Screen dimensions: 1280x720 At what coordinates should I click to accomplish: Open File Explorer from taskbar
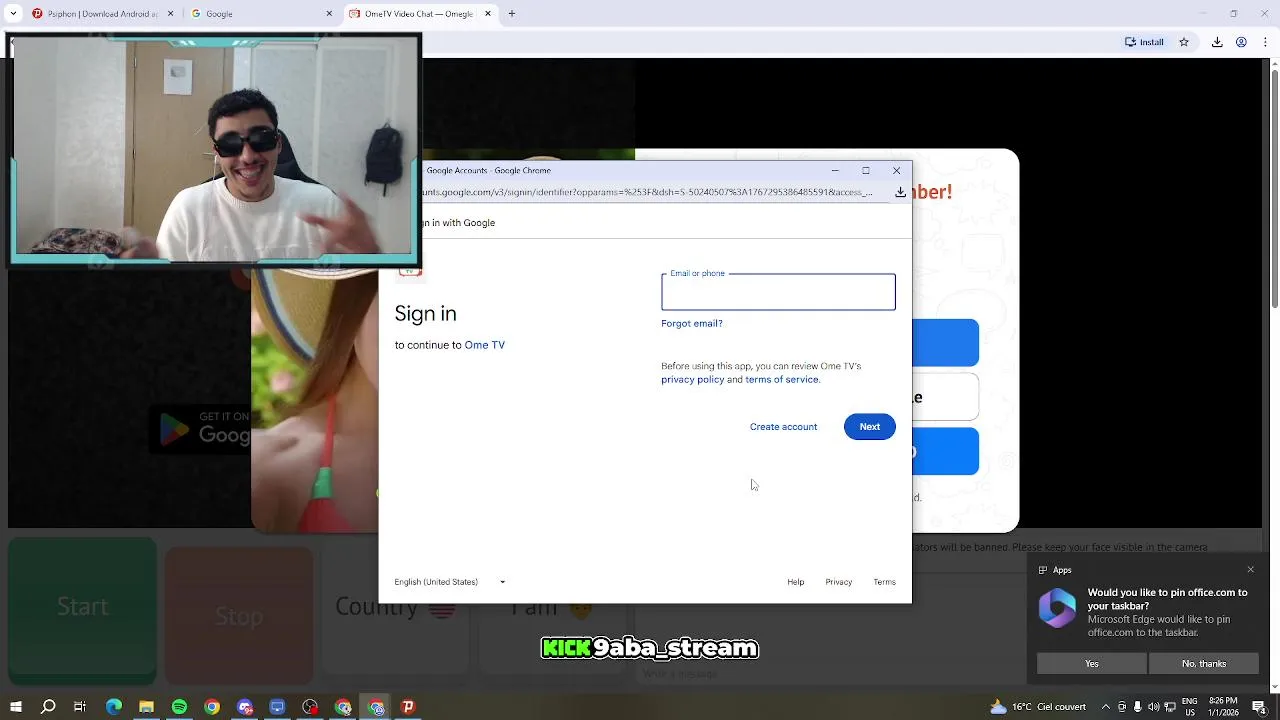pyautogui.click(x=146, y=707)
